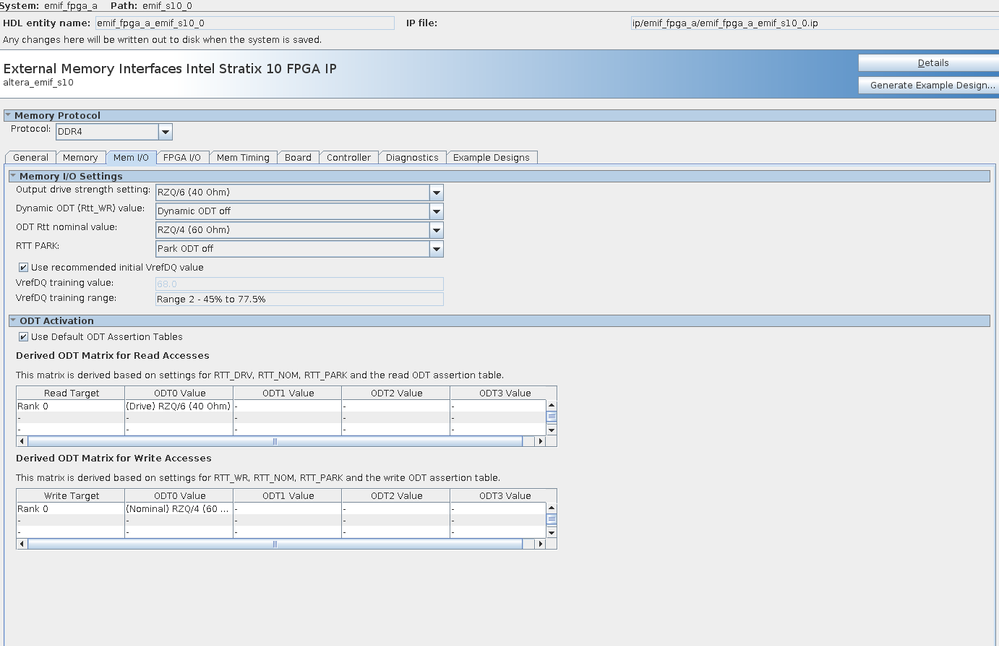The image size is (999, 646).
Task: Open the Protocol DDR4 dropdown
Action: (165, 132)
